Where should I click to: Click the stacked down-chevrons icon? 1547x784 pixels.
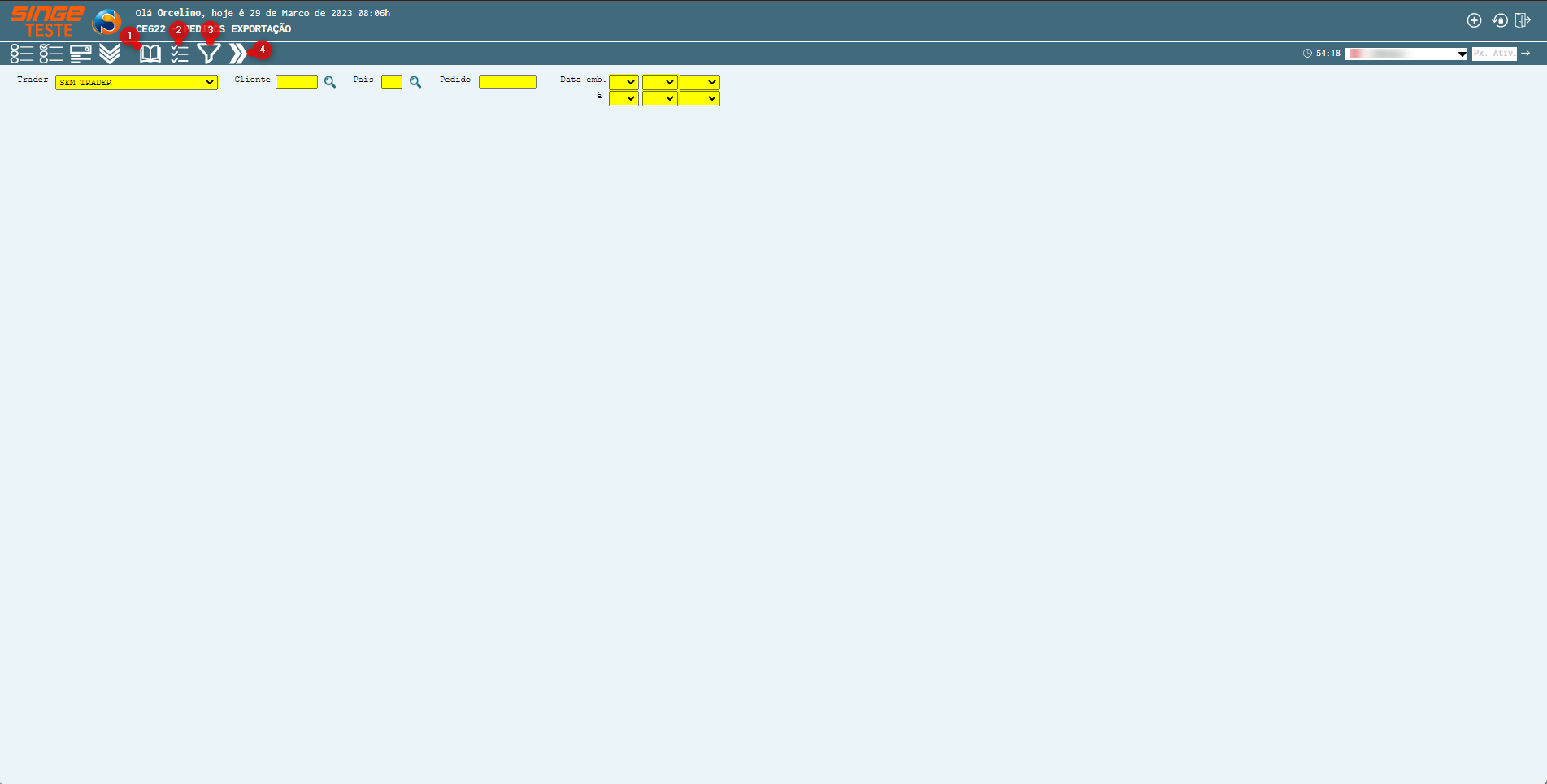110,54
